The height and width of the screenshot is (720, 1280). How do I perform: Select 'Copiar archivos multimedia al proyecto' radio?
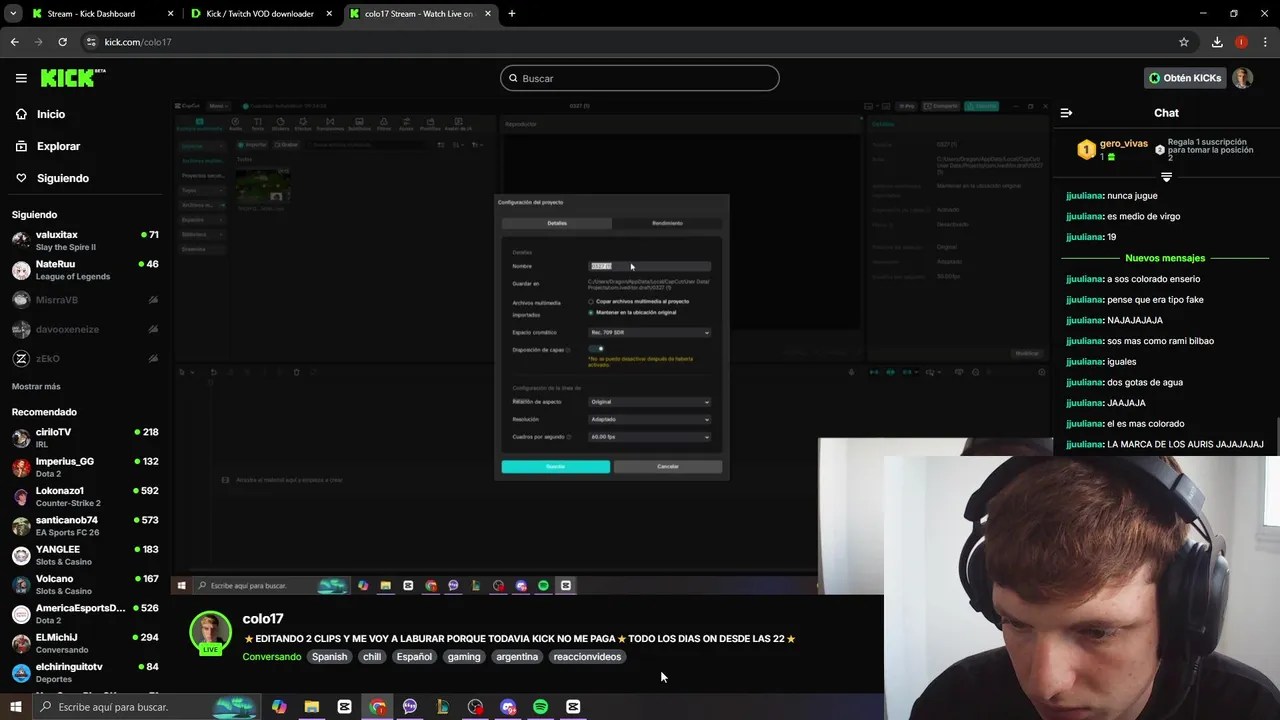coord(591,301)
